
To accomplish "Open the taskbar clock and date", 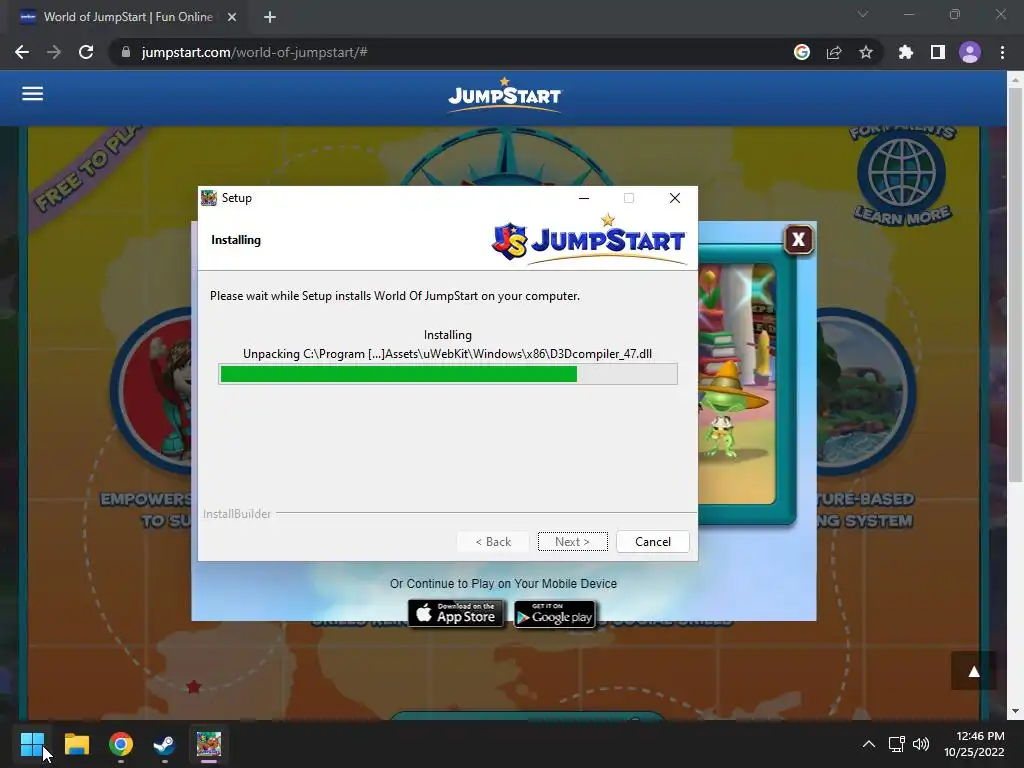I will (974, 744).
